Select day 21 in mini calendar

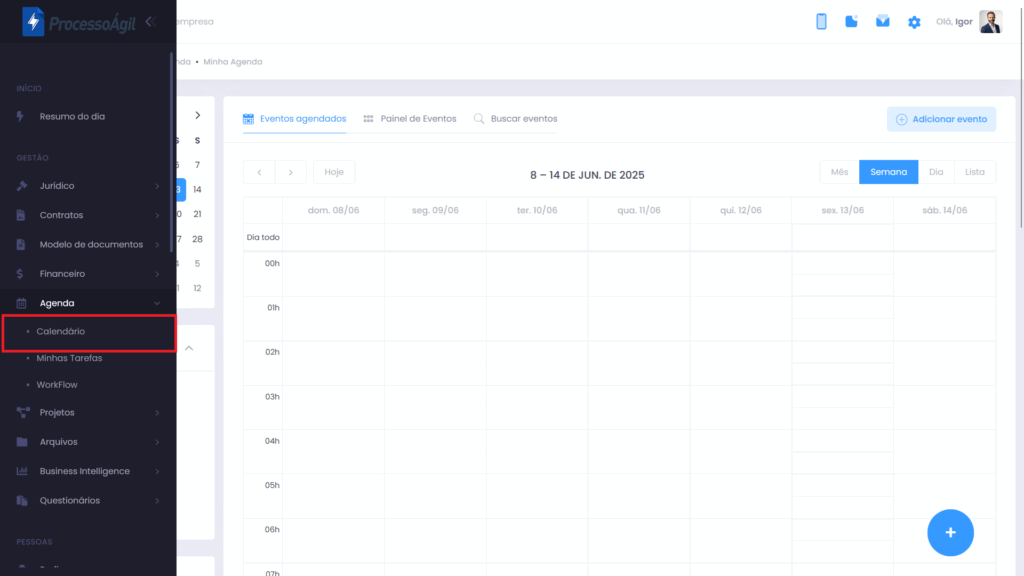197,214
